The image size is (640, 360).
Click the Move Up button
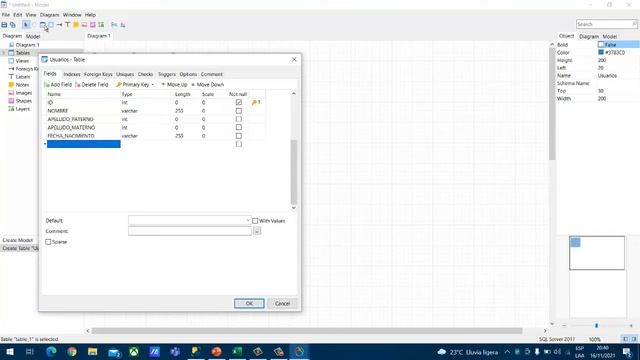point(174,85)
